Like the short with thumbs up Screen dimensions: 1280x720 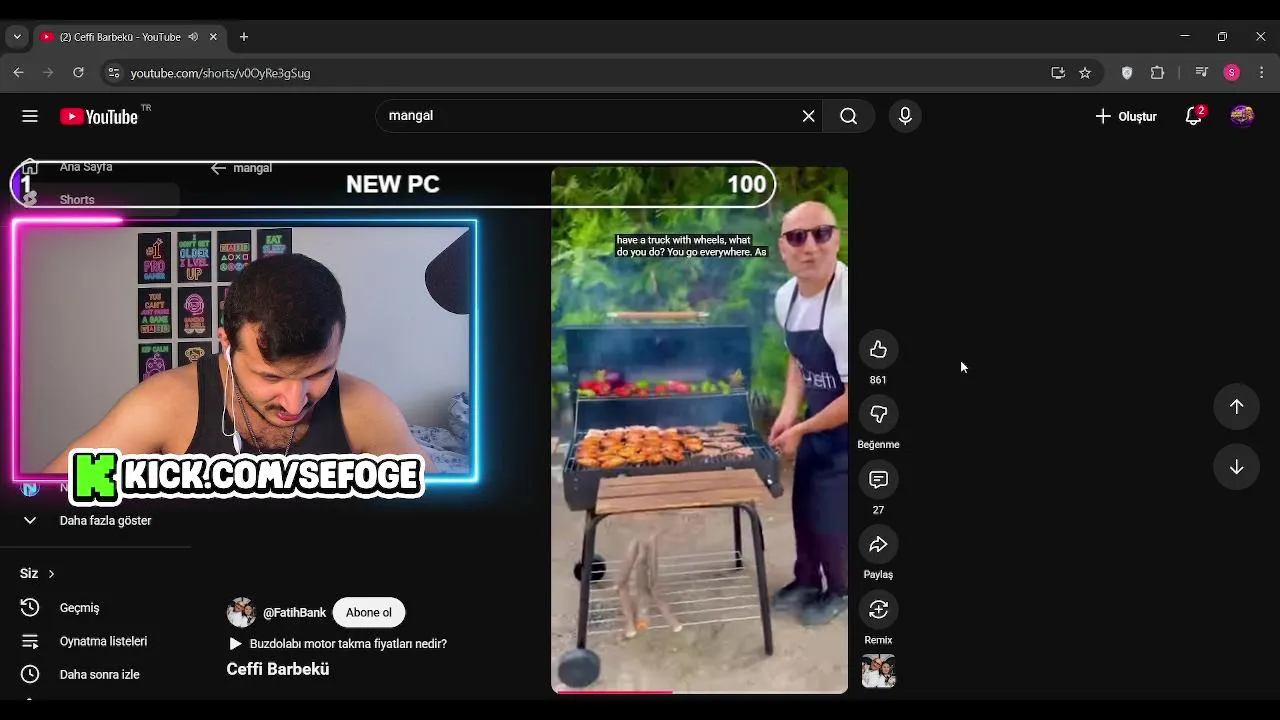click(878, 349)
